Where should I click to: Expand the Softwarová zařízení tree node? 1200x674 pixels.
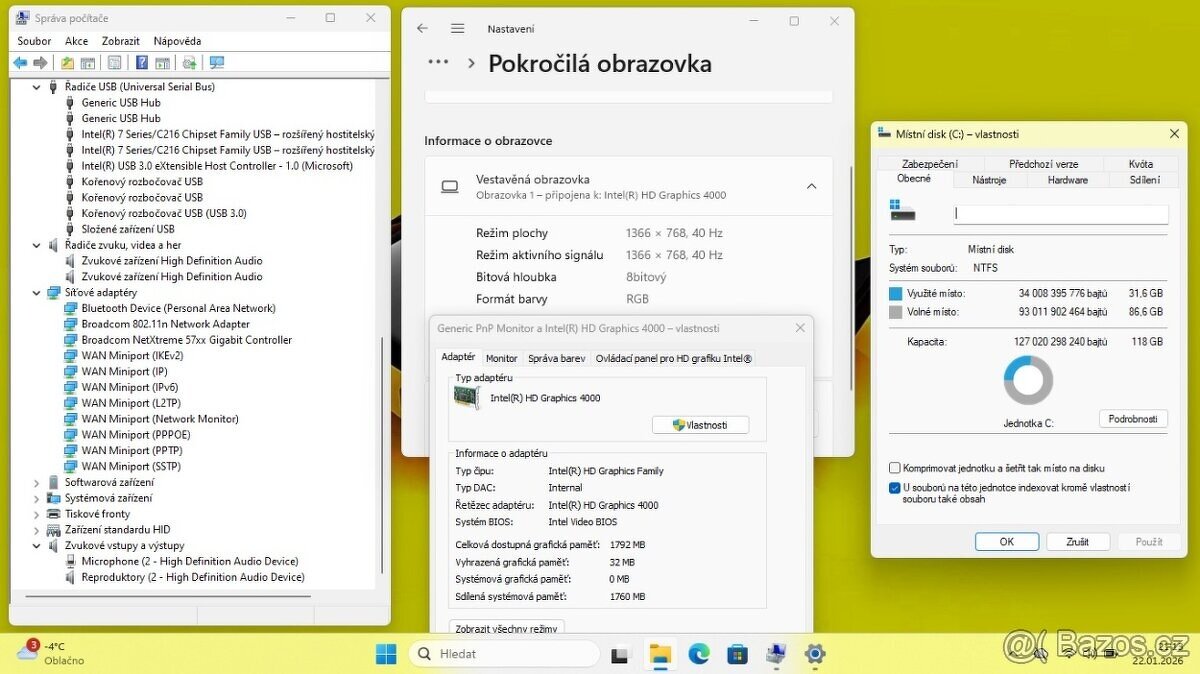[37, 482]
